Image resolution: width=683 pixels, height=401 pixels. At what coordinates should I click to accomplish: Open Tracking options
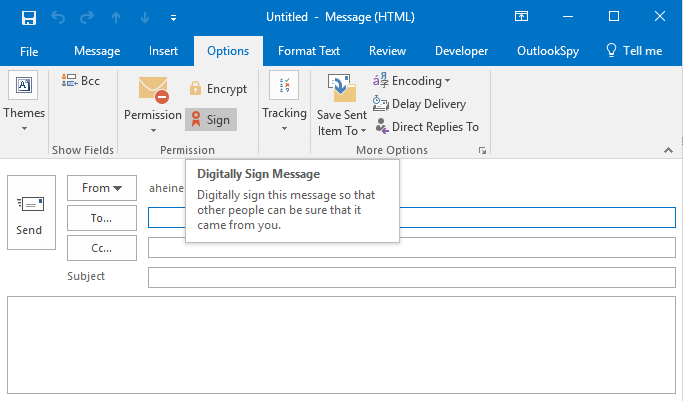284,105
